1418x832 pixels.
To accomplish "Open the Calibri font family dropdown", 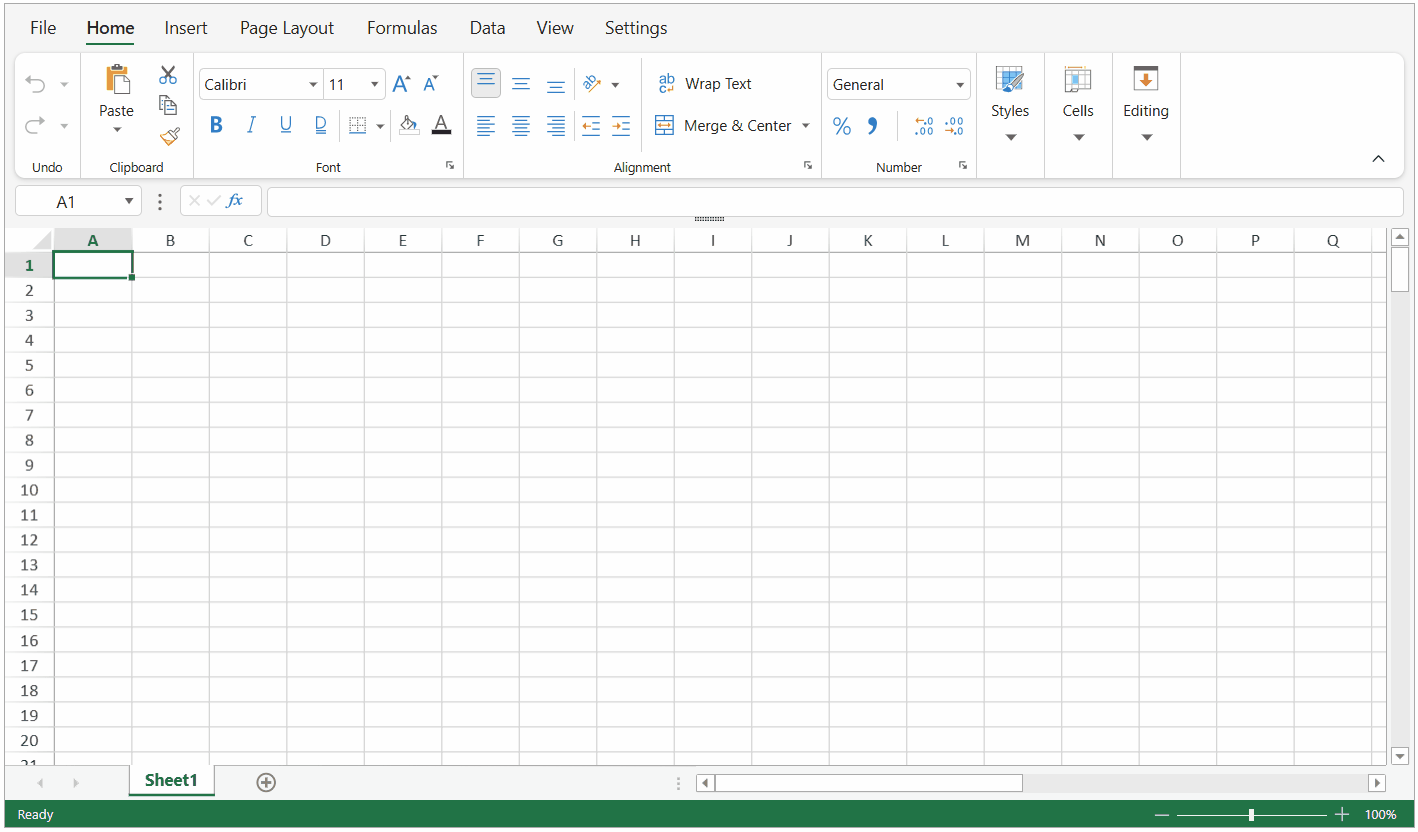I will point(313,85).
